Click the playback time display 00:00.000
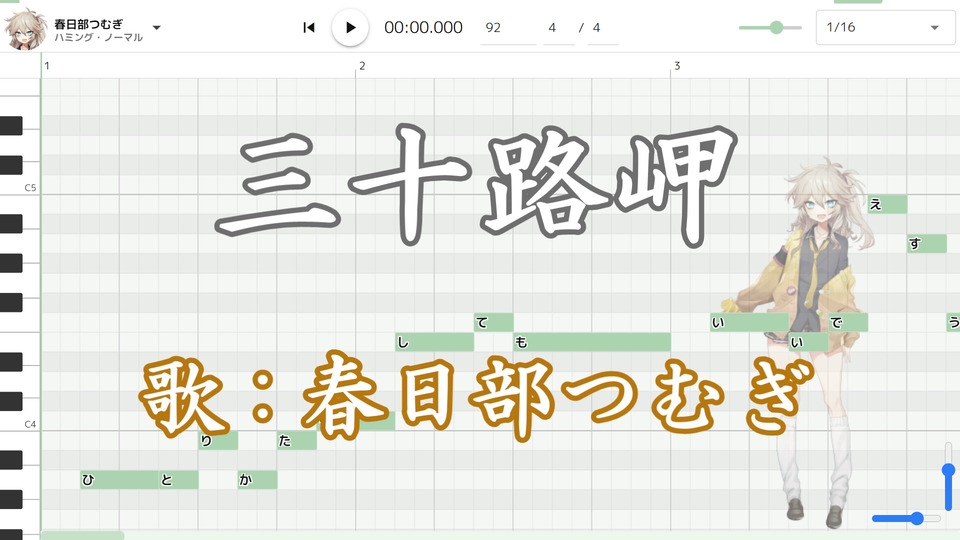Screen dimensions: 960x540 click(423, 28)
